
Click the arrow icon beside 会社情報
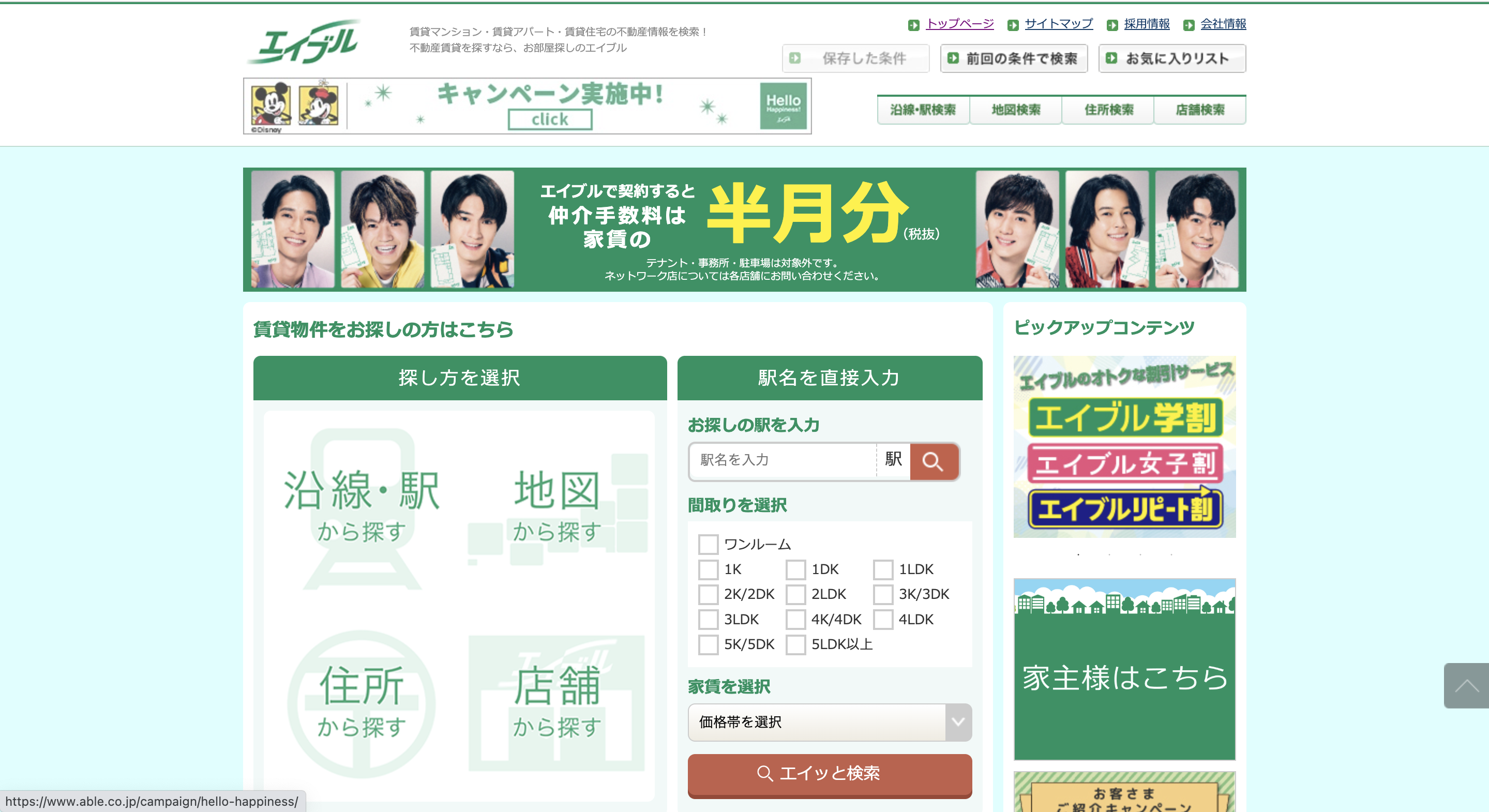coord(1189,25)
